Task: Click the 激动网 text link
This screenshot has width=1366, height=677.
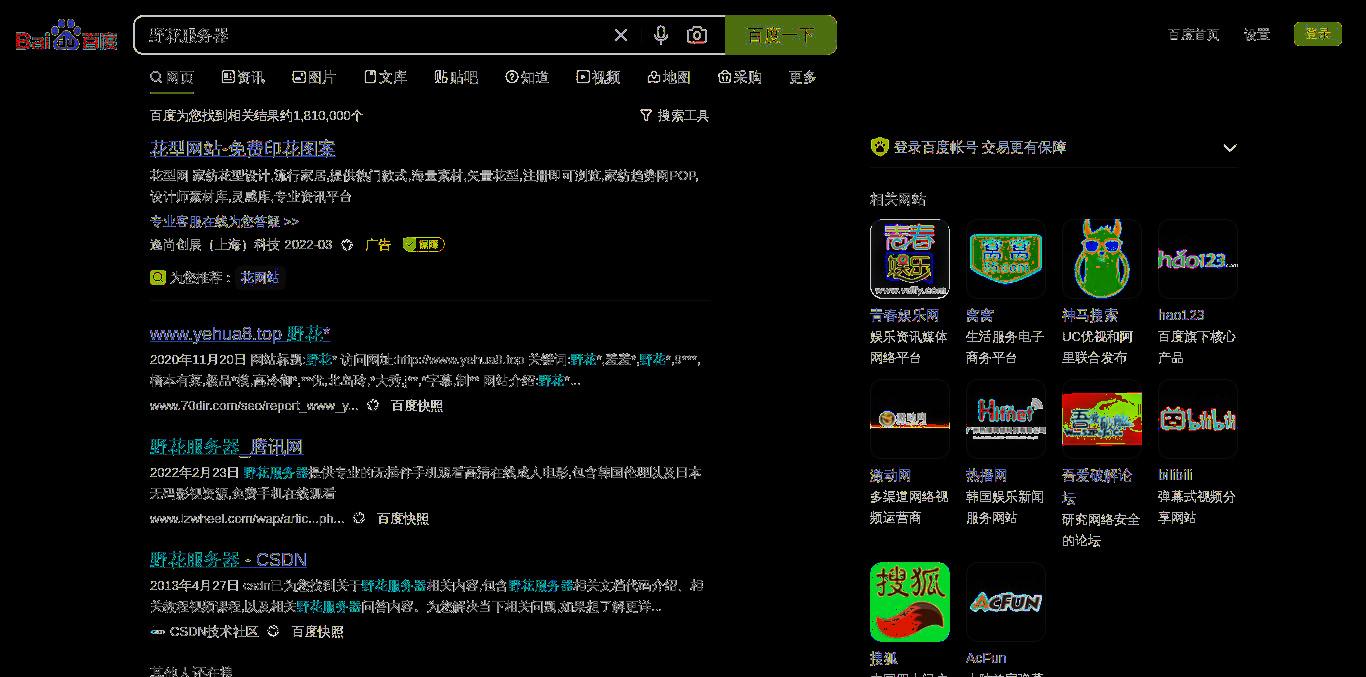Action: [x=890, y=475]
